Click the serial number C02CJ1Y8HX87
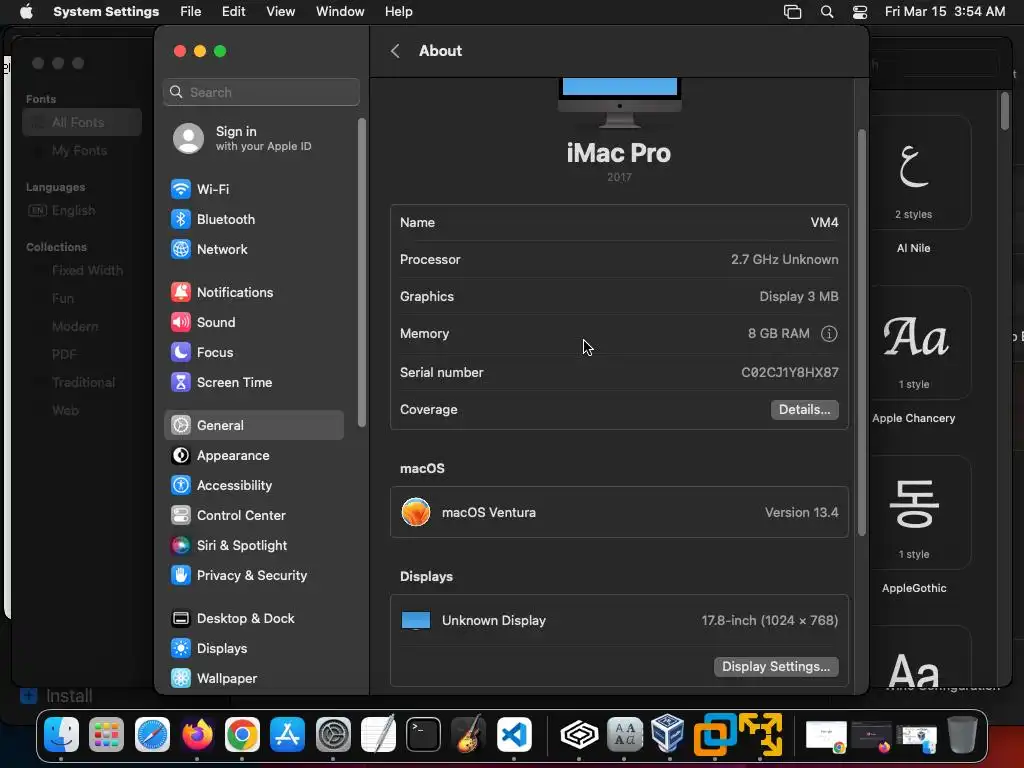Image resolution: width=1024 pixels, height=768 pixels. click(790, 372)
